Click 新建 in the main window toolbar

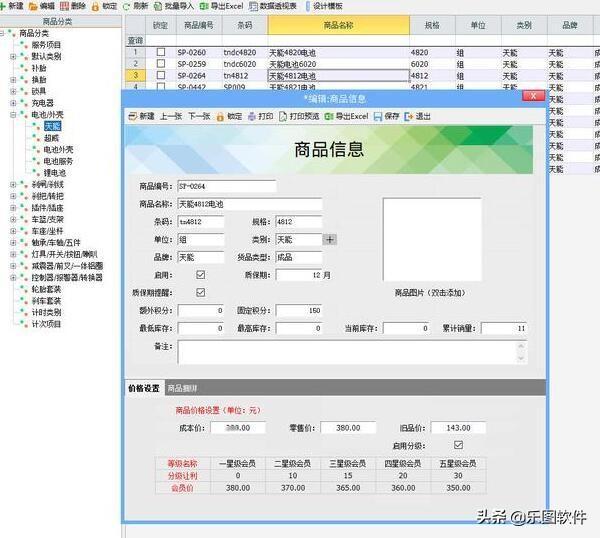[x=12, y=6]
